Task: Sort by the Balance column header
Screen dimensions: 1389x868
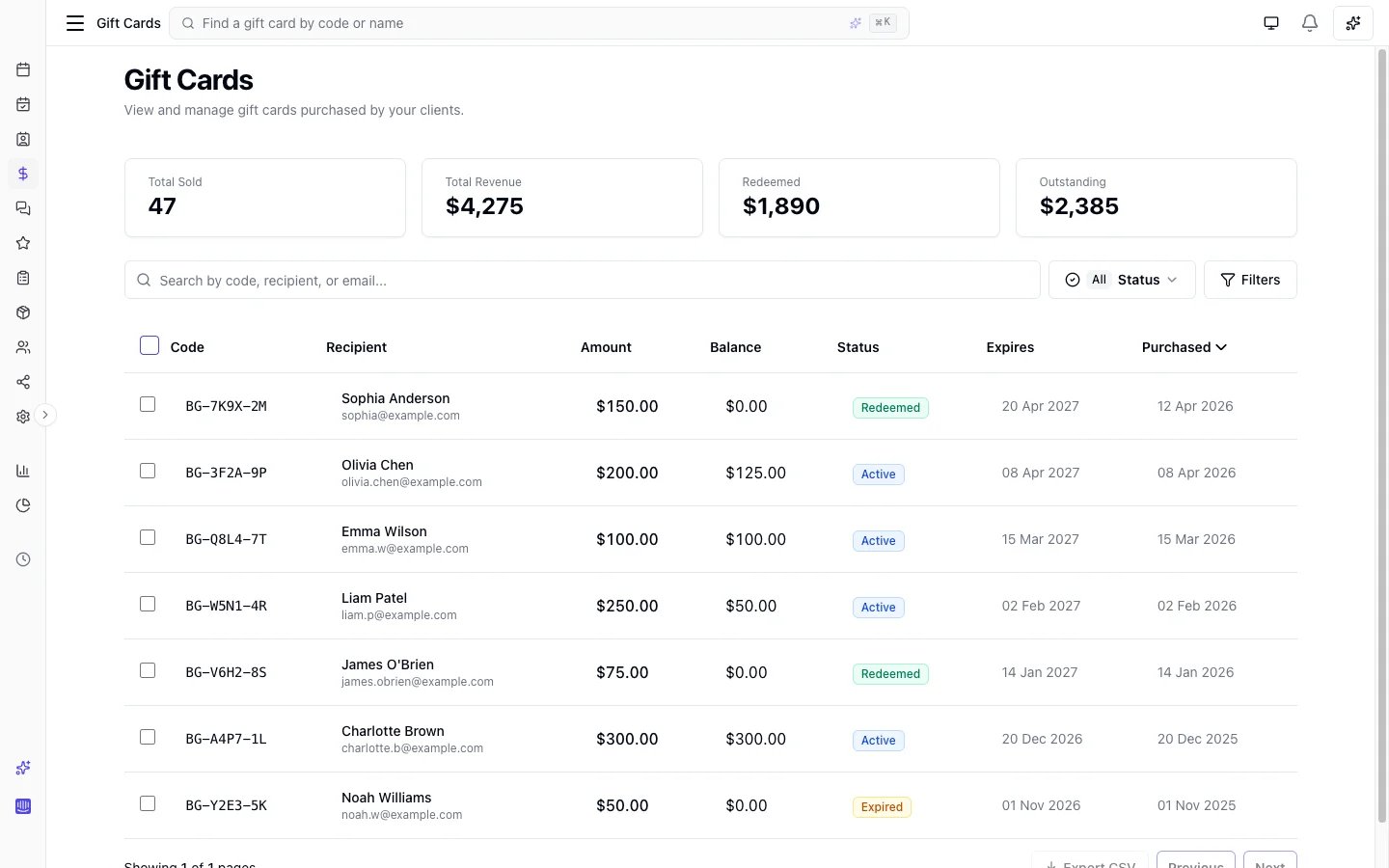Action: click(735, 347)
